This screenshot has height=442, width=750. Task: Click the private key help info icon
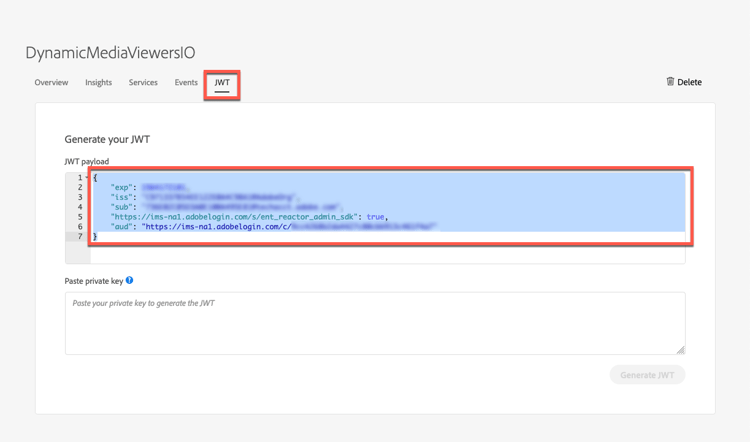(x=129, y=280)
